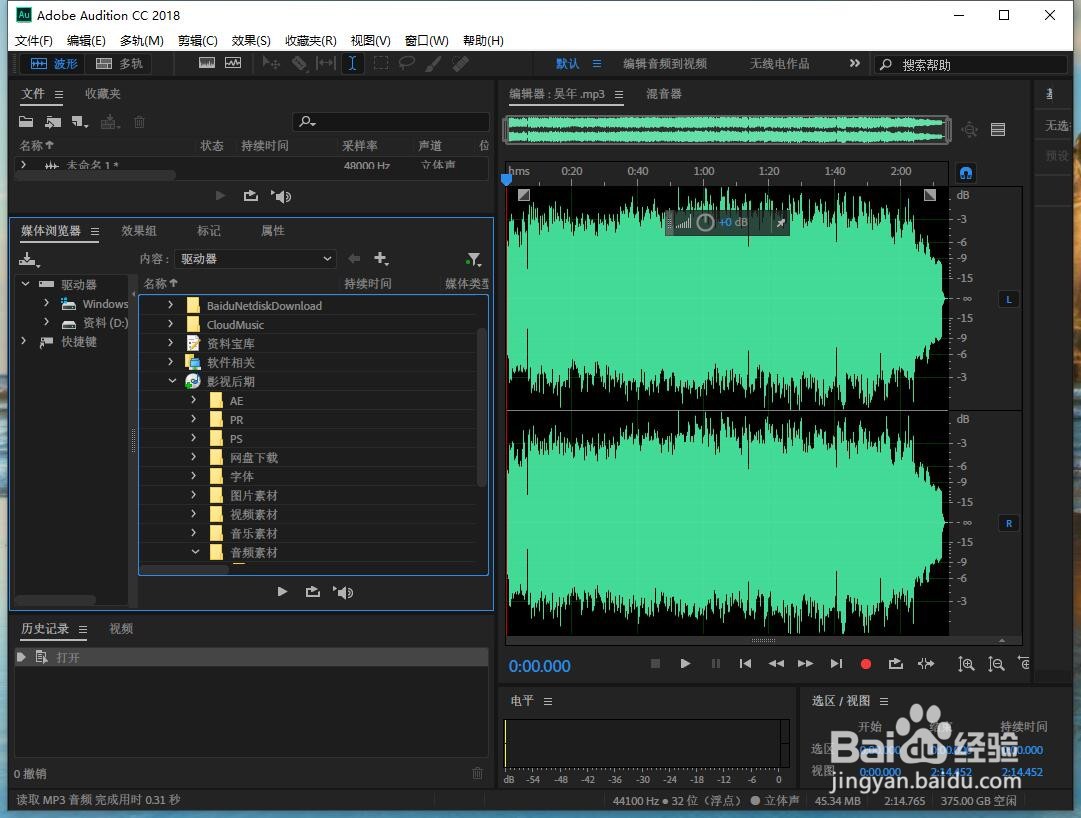Expand the BaiduNetdiskDownload folder
1081x818 pixels.
(170, 305)
